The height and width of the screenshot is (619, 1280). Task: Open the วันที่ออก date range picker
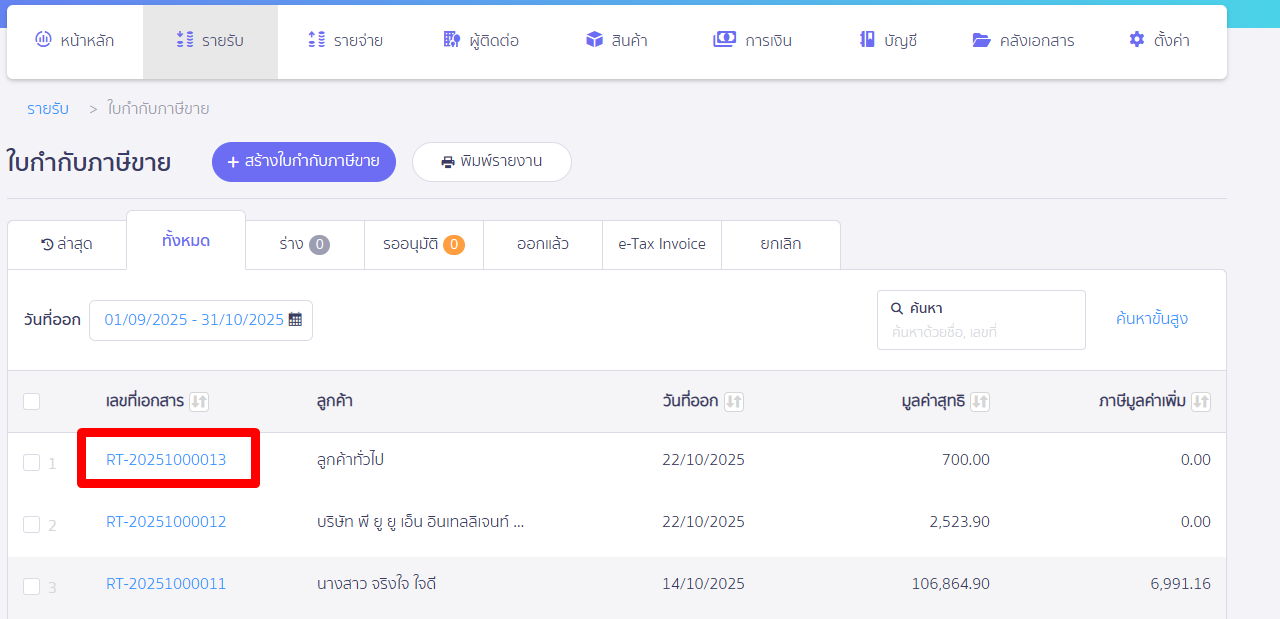(x=200, y=320)
